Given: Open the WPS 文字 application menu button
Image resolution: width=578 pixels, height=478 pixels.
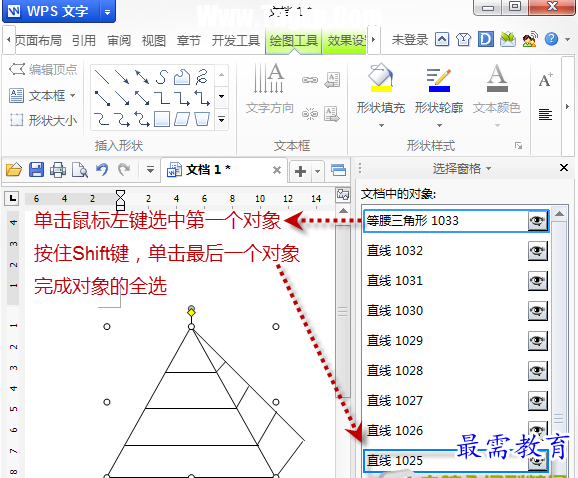Looking at the screenshot, I should [x=52, y=11].
